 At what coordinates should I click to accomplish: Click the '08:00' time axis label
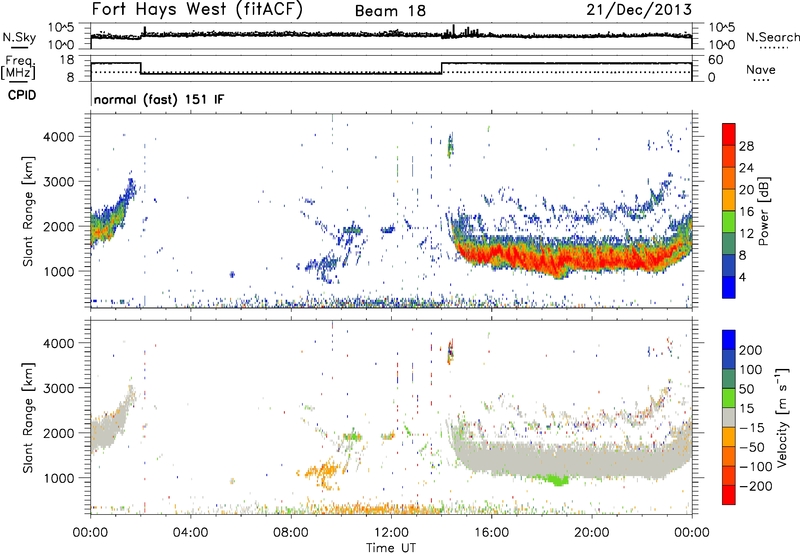pos(291,533)
